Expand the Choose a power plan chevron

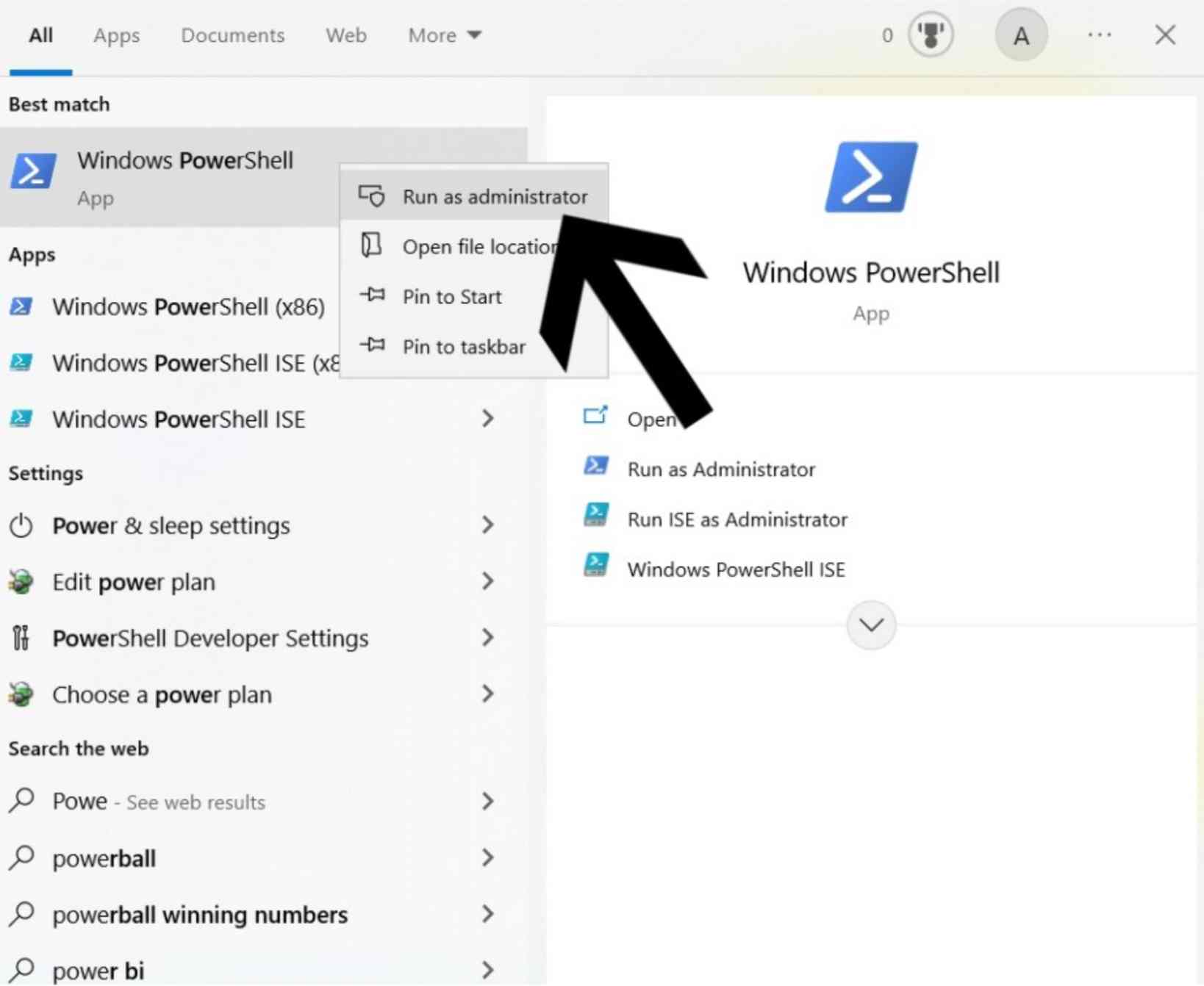pos(487,694)
